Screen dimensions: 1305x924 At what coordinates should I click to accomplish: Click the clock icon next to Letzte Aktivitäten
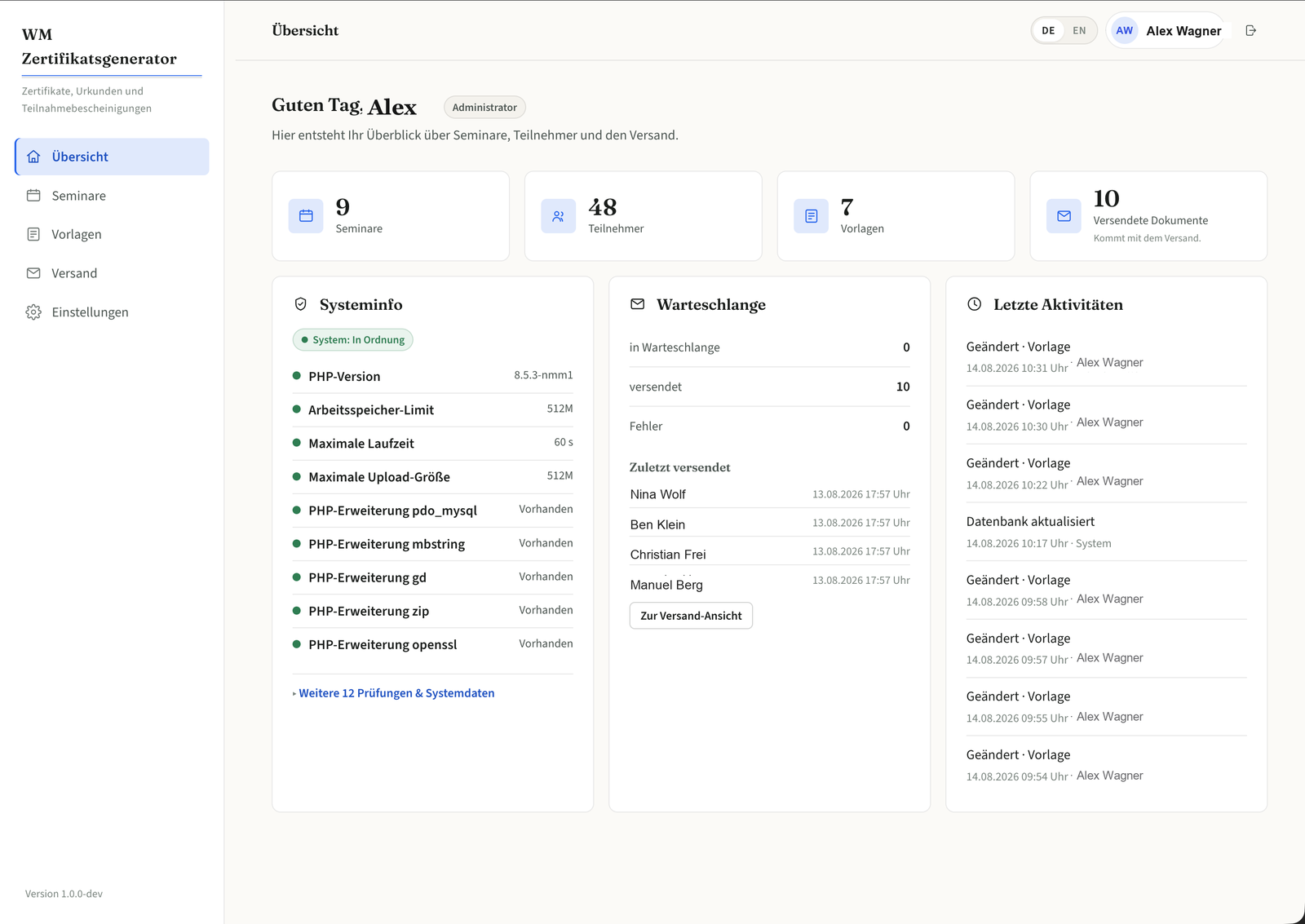point(975,304)
